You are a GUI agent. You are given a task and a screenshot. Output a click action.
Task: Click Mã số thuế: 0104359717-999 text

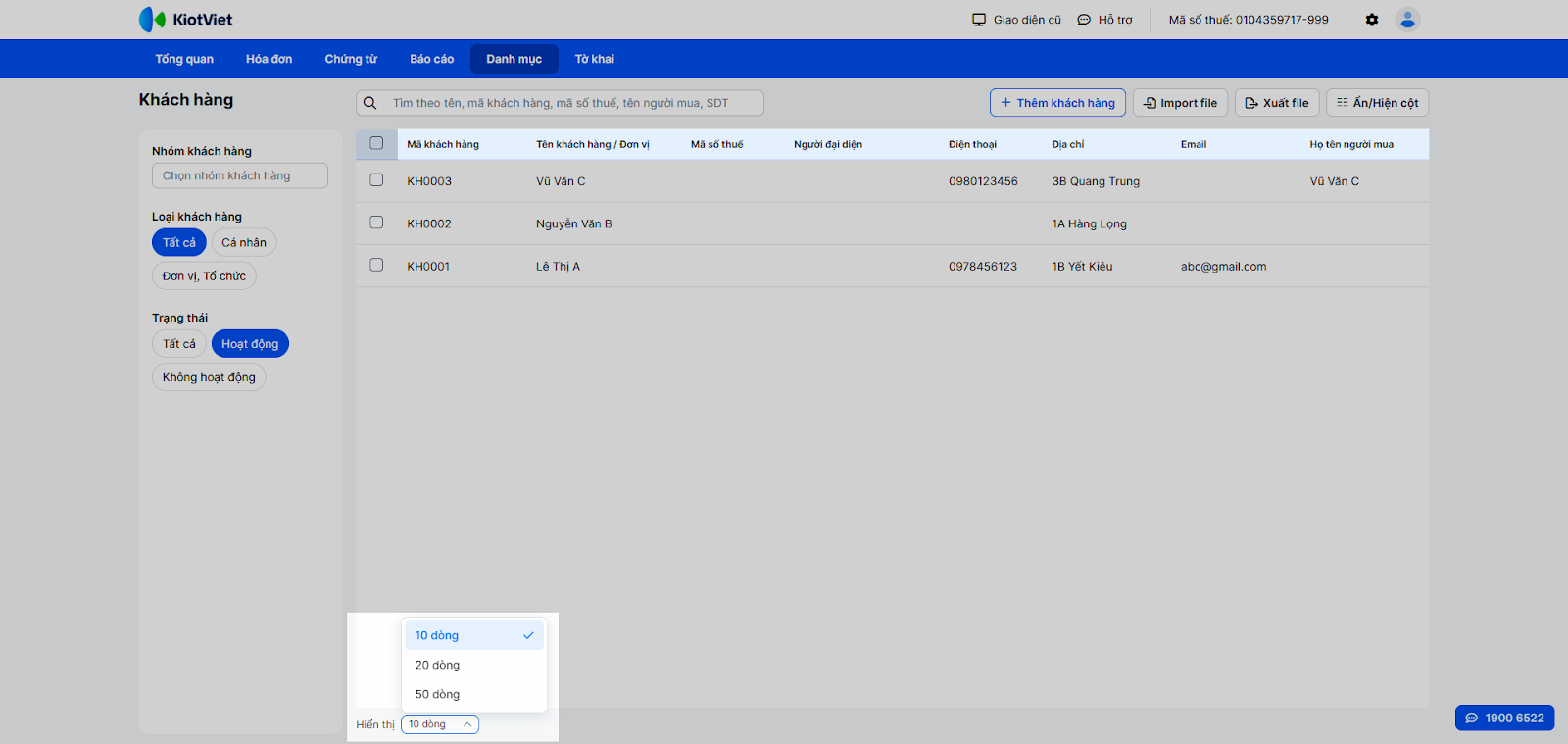(x=1249, y=20)
